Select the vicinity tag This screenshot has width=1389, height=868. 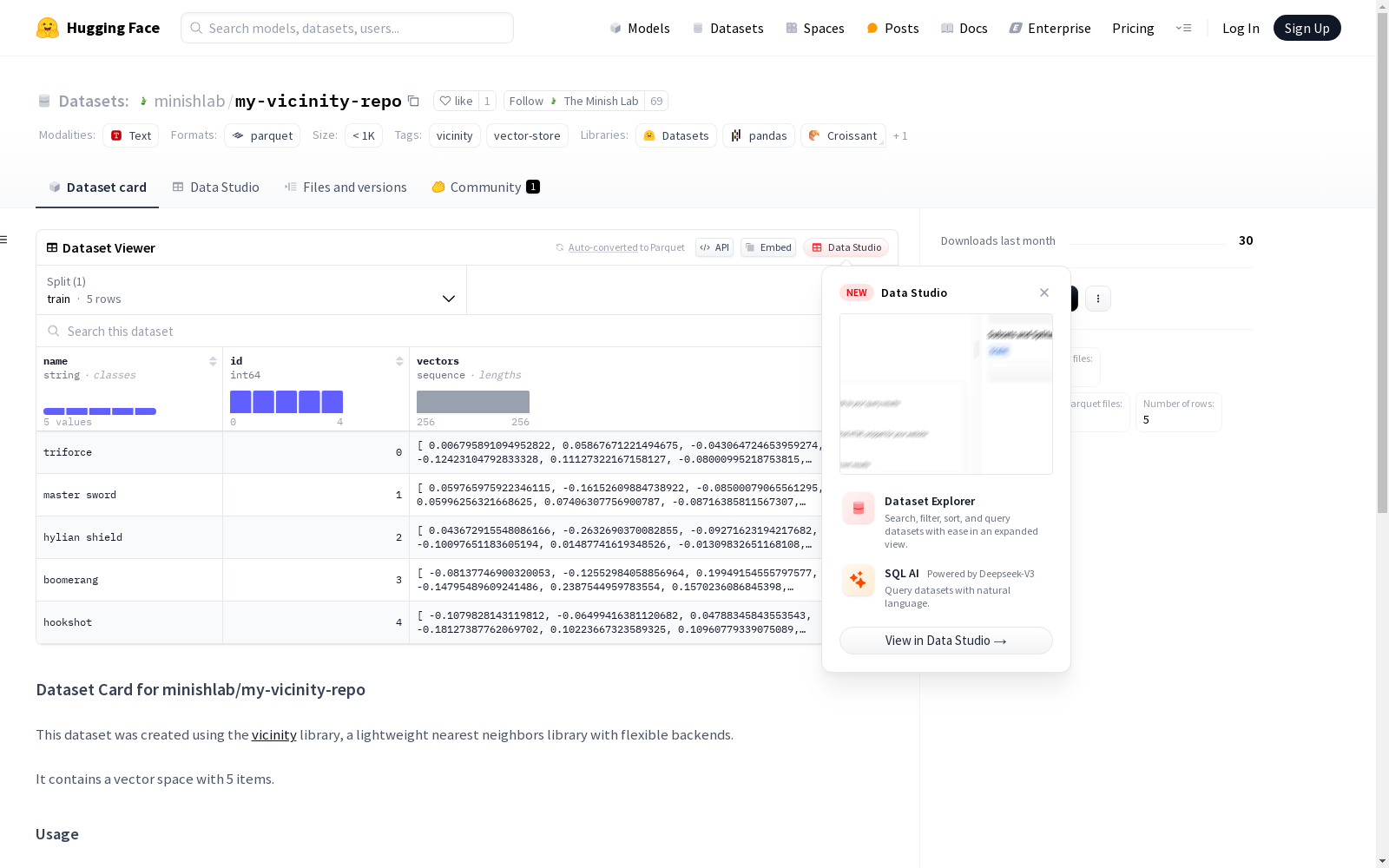pyautogui.click(x=455, y=135)
